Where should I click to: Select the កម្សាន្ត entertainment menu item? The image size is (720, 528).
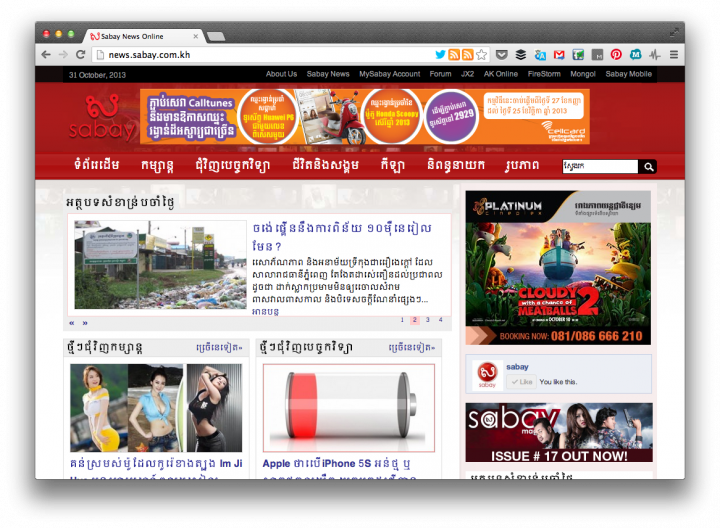tap(158, 166)
